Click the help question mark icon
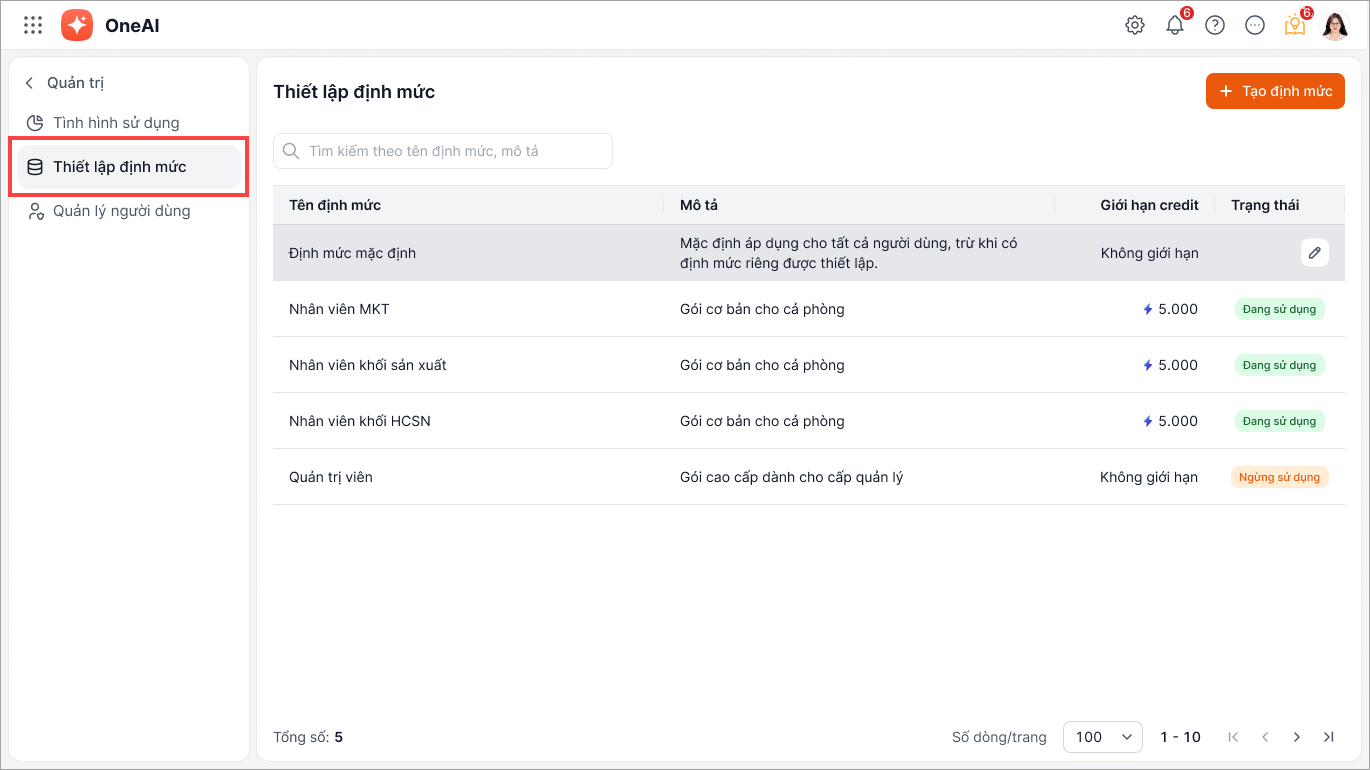Image resolution: width=1370 pixels, height=770 pixels. click(1215, 26)
